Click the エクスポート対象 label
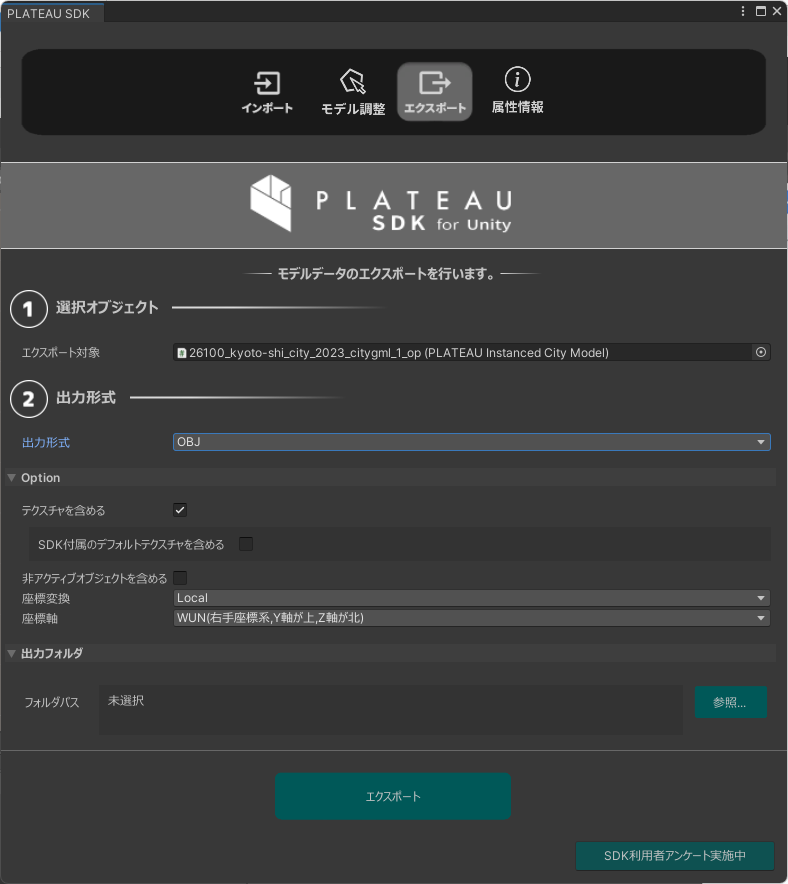The image size is (788, 884). tap(61, 353)
